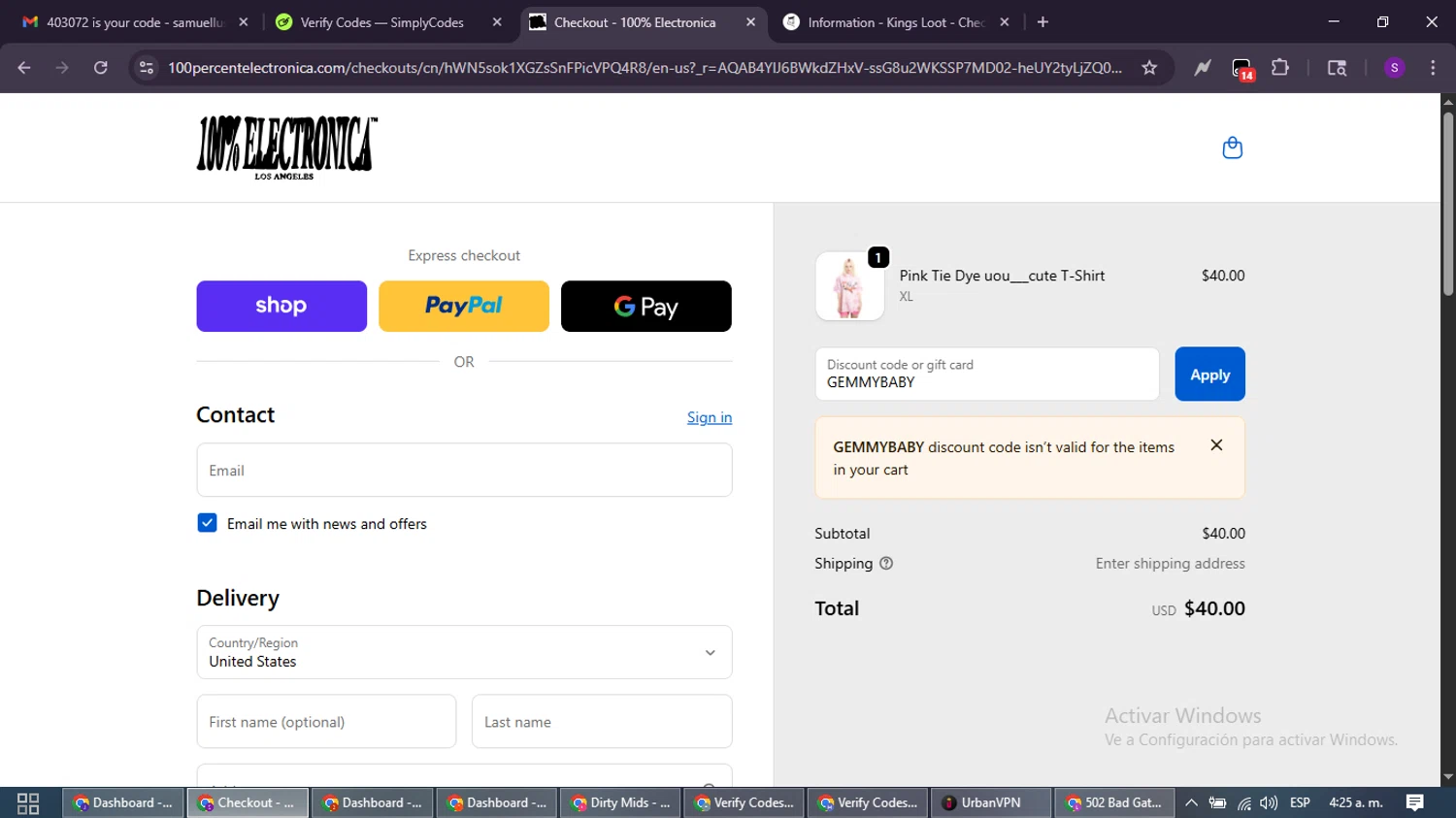Apply the discount code

point(1209,375)
